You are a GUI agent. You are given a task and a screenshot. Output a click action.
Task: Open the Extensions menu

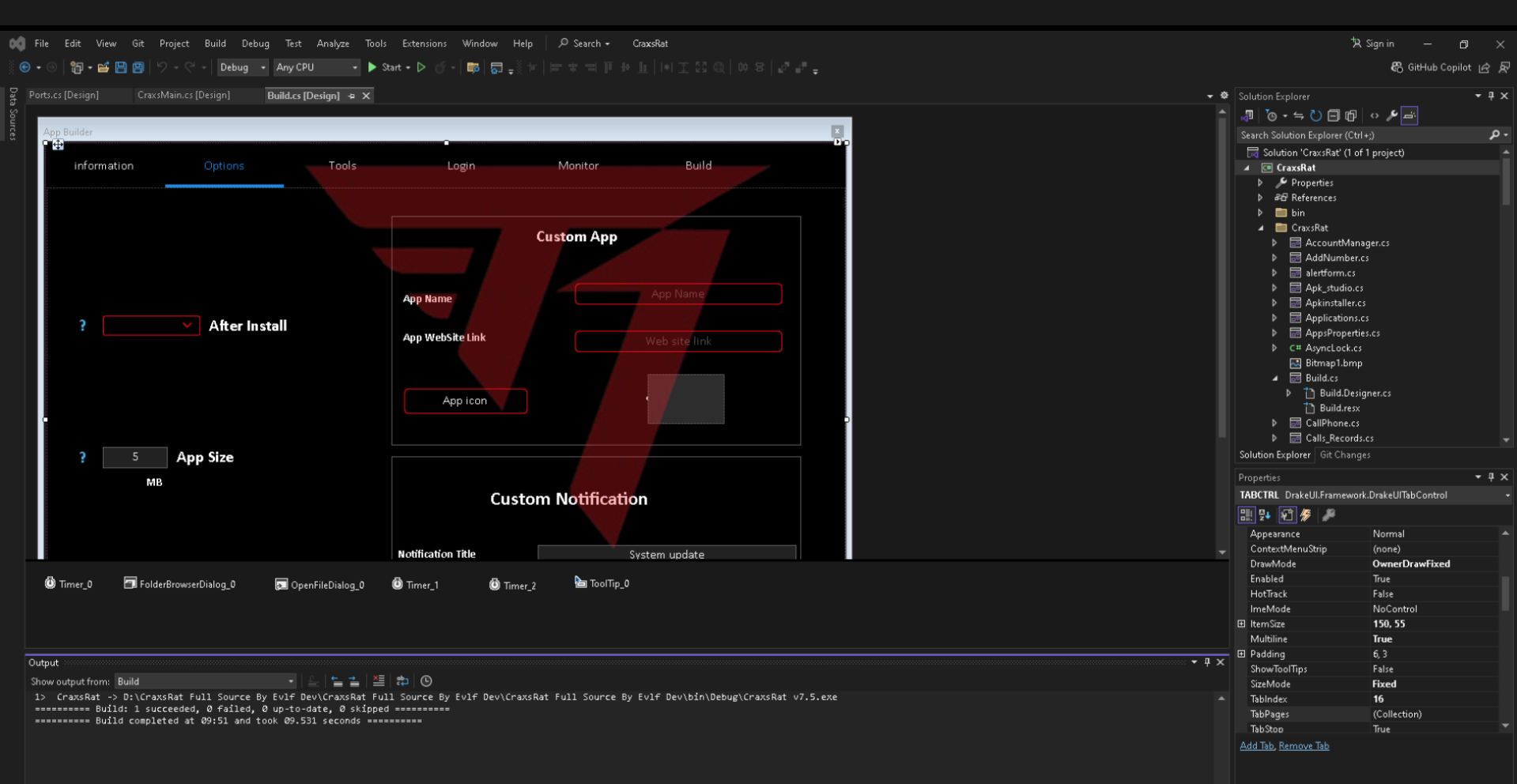[424, 43]
